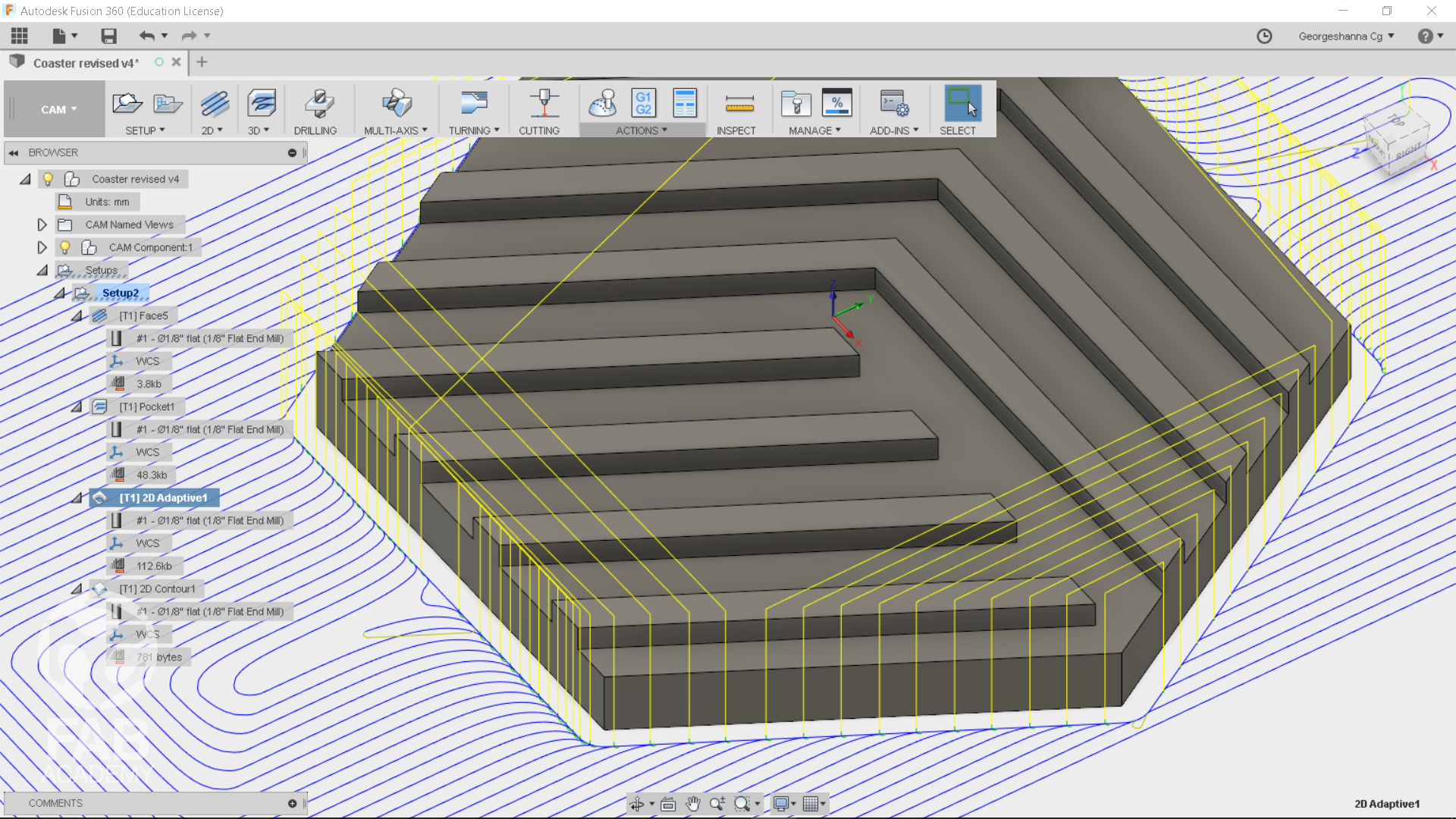Viewport: 1456px width, 819px height.
Task: Click the ViewCube RIGHT face
Action: coord(1407,150)
